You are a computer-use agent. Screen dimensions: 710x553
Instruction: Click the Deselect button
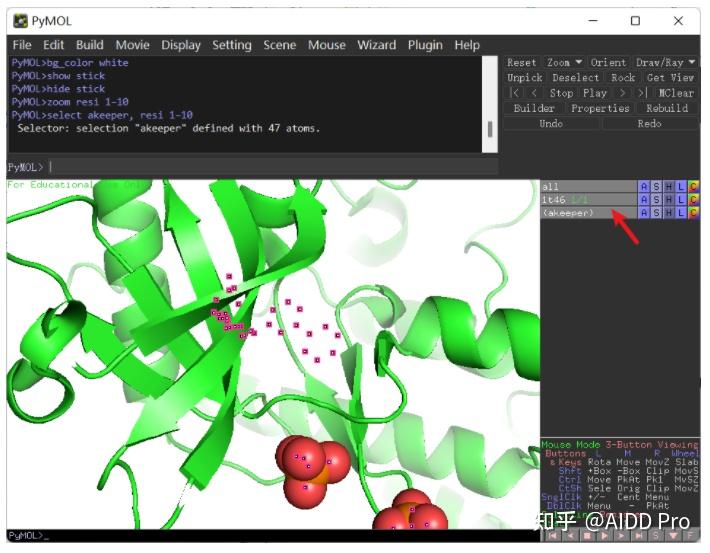[575, 78]
